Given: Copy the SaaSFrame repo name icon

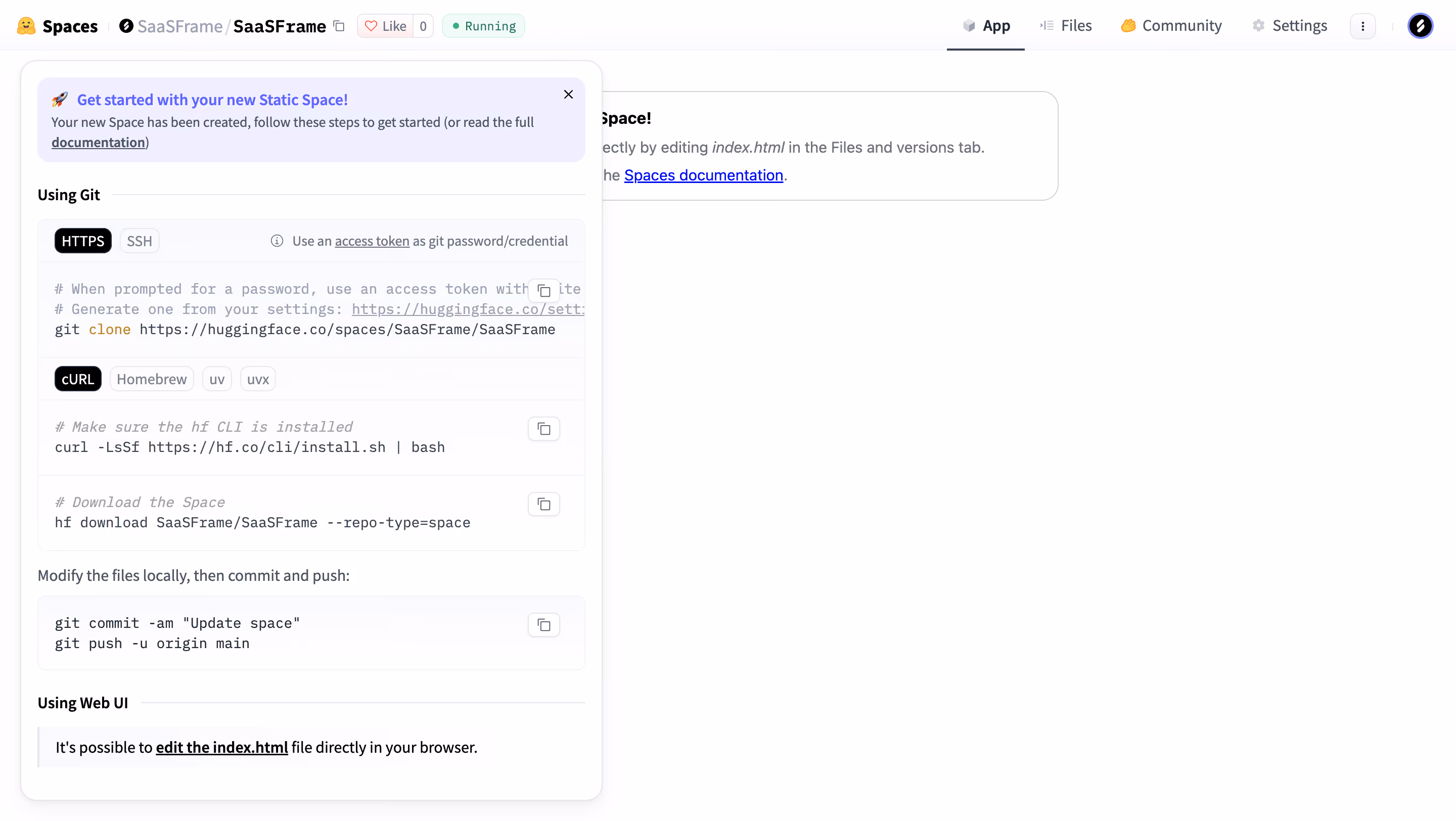Looking at the screenshot, I should (339, 26).
